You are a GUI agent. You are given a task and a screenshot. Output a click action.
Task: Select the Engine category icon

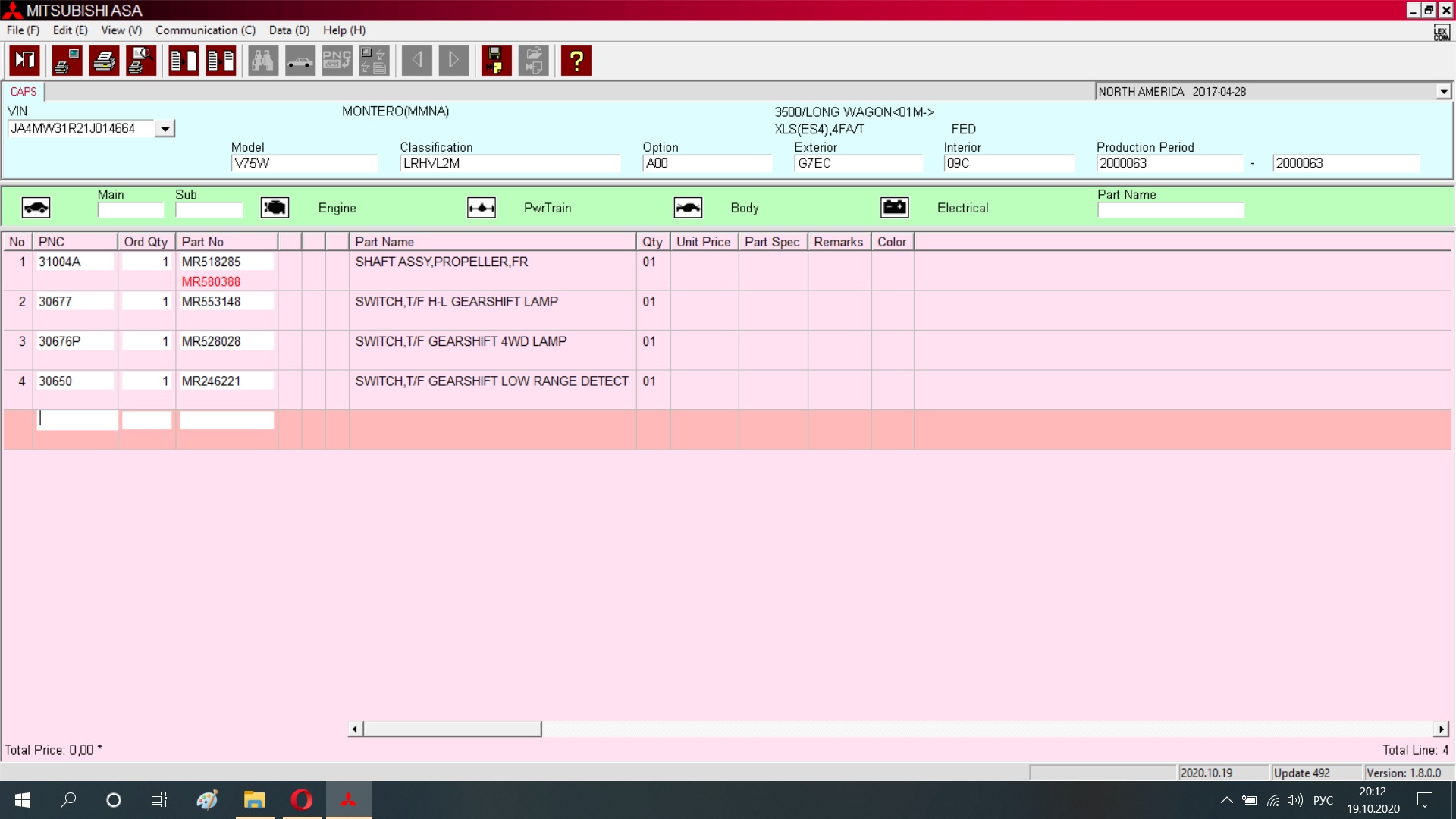point(275,208)
